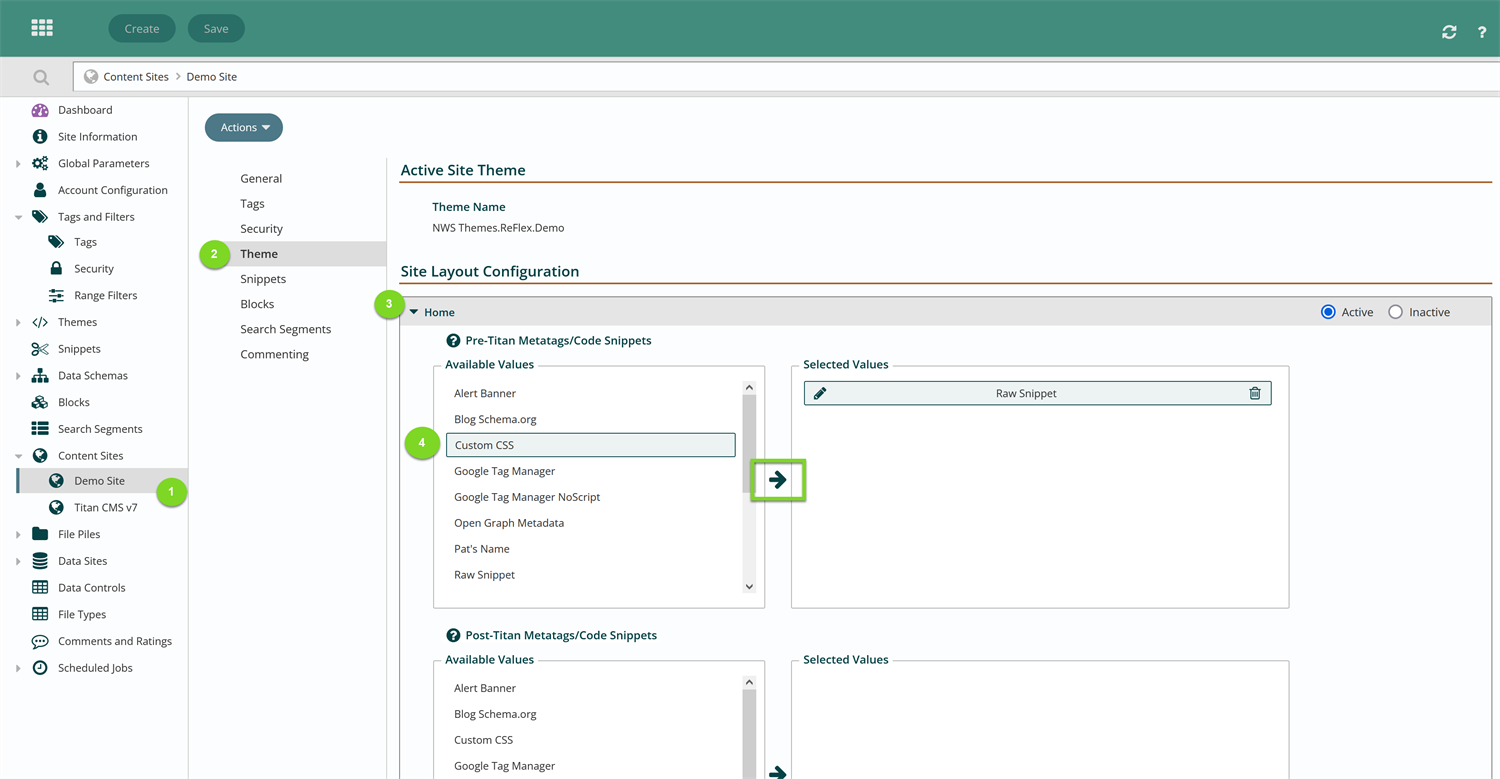This screenshot has height=779, width=1500.
Task: Click the refresh icon in top bar
Action: tap(1449, 32)
